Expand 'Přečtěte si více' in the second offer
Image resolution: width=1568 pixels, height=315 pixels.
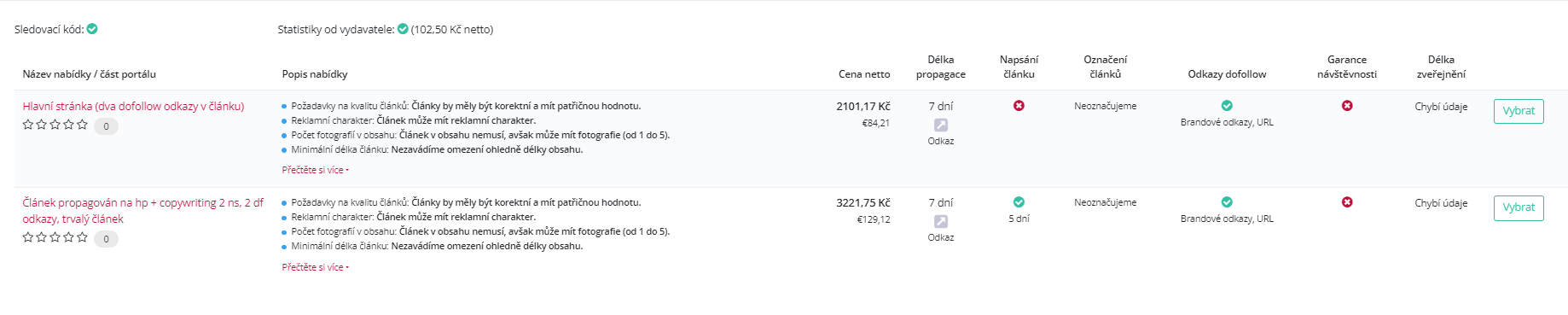point(315,267)
